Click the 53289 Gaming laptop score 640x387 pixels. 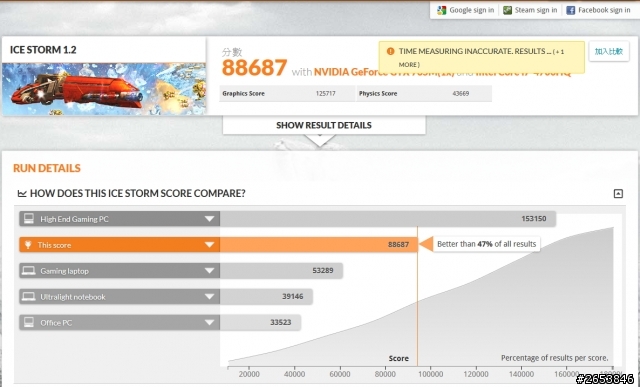pos(323,270)
